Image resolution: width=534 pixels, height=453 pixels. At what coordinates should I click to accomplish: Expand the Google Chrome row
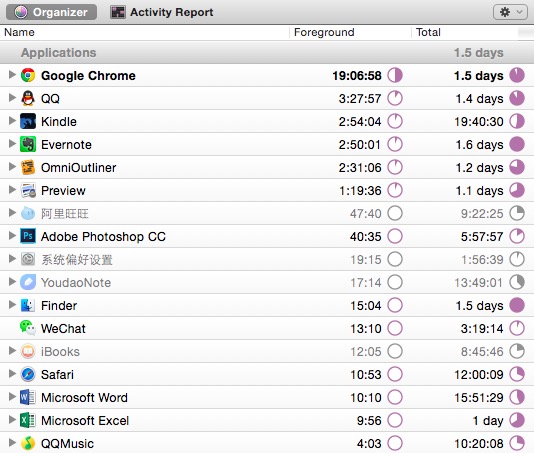click(x=12, y=75)
